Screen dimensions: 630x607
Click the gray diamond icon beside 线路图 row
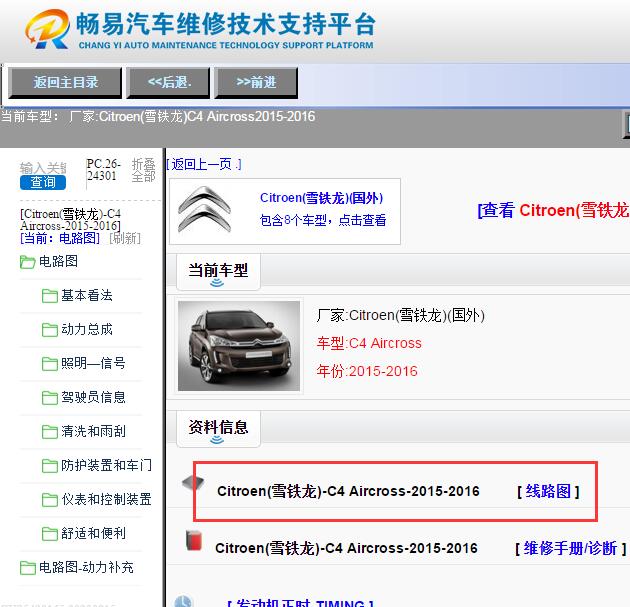193,482
